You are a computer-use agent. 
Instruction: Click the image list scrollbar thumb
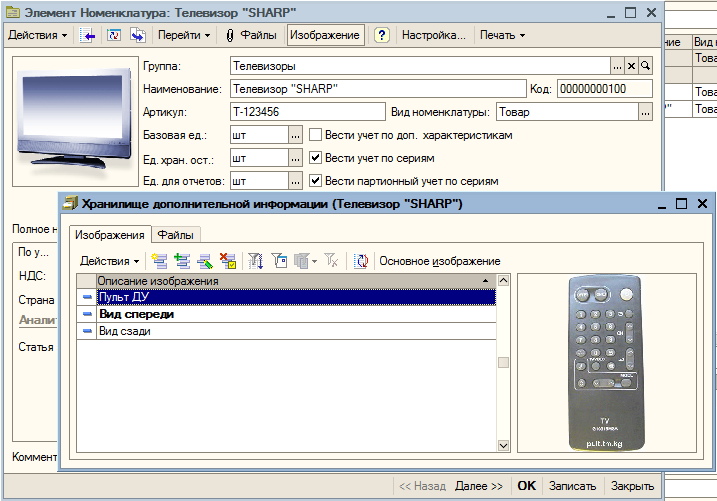pyautogui.click(x=503, y=362)
